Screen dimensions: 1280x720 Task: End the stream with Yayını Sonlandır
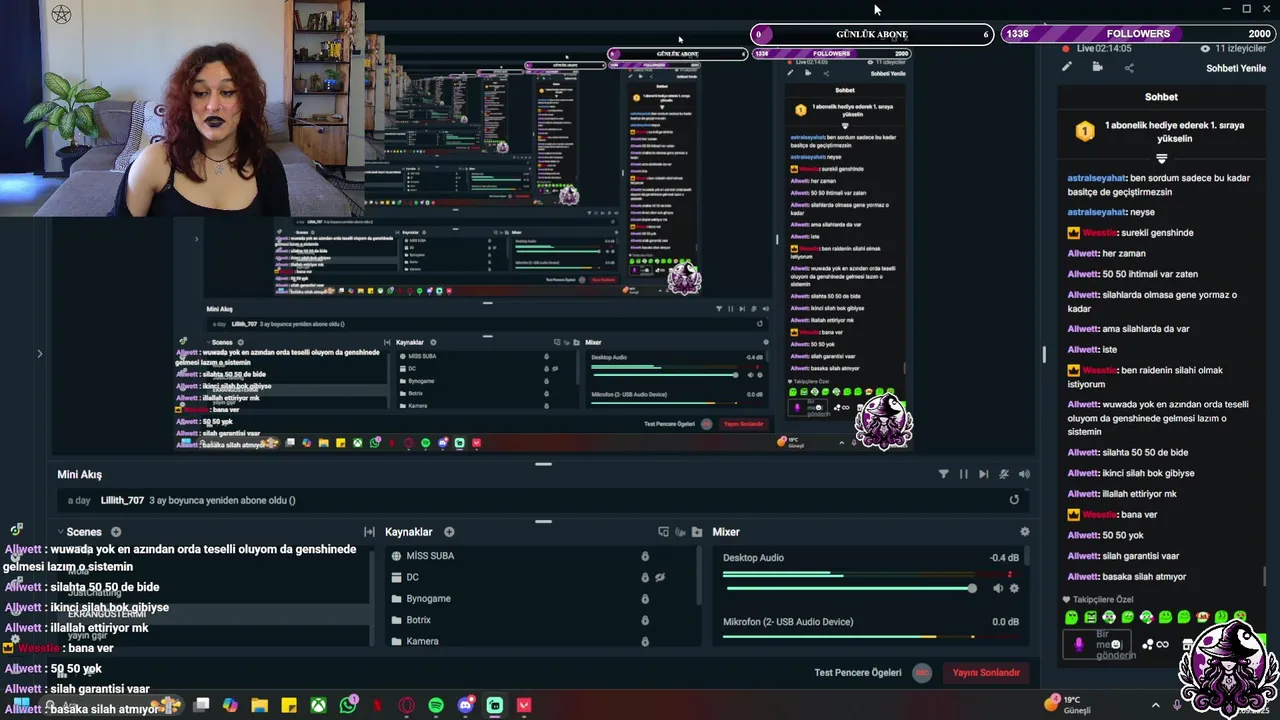[x=986, y=673]
